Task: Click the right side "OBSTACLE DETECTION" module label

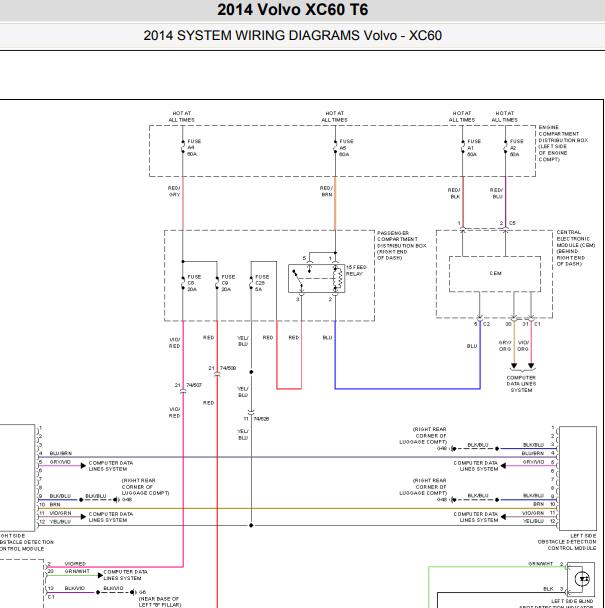Action: point(26,542)
